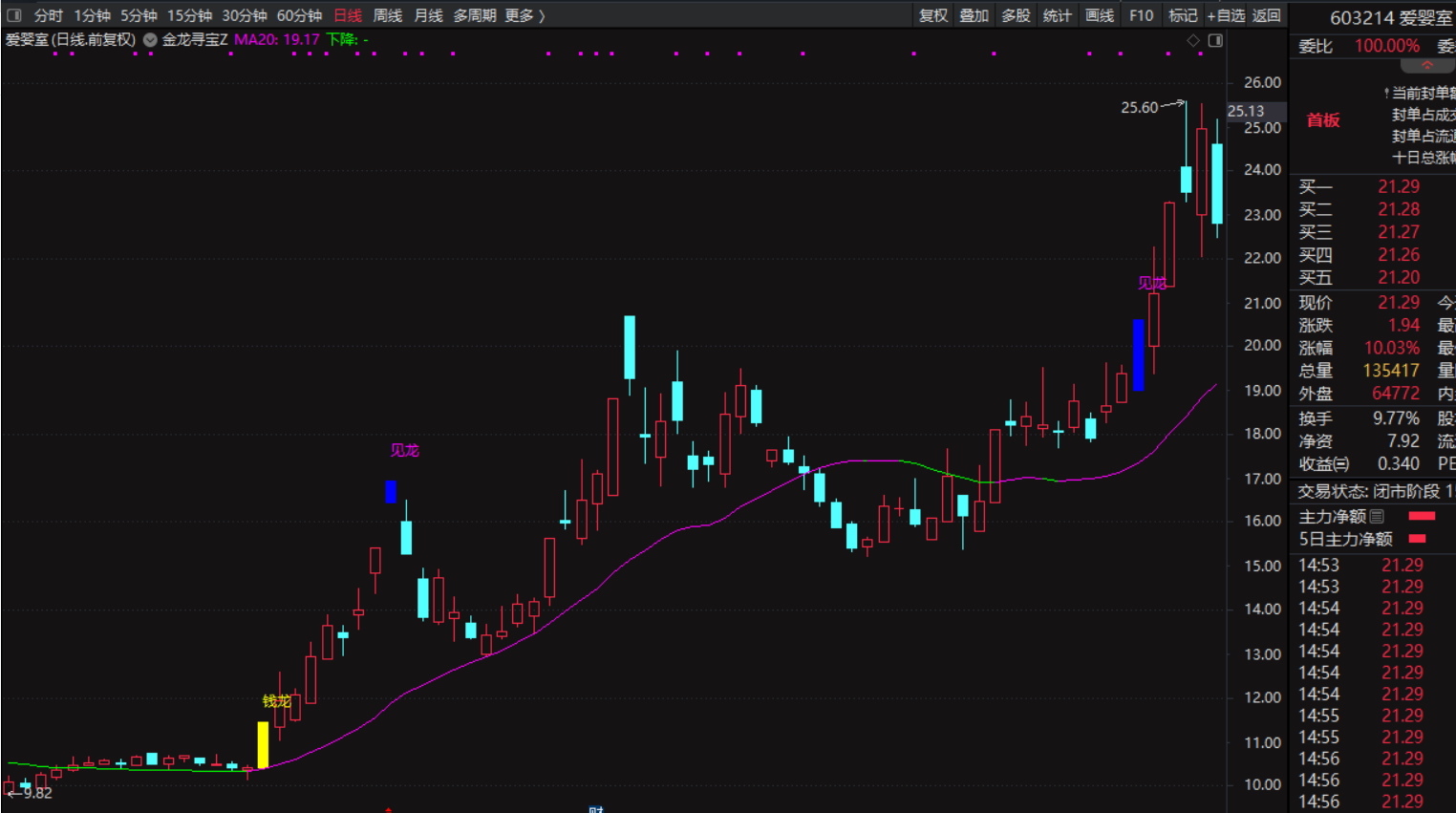Image resolution: width=1456 pixels, height=813 pixels.
Task: Select the 分时 intraday tab
Action: tap(48, 15)
